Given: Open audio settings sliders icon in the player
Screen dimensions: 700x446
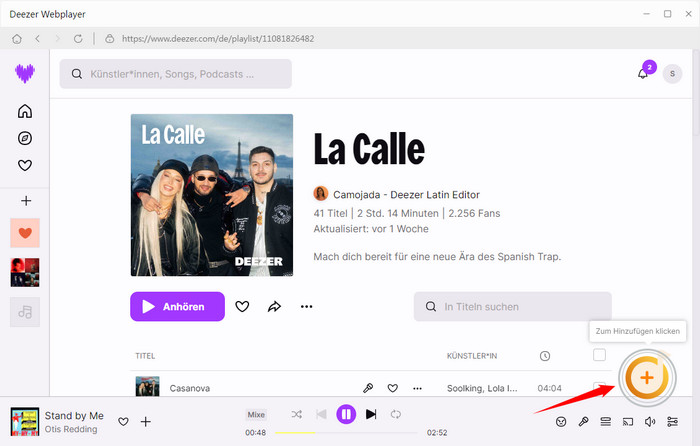Looking at the screenshot, I should tap(672, 421).
